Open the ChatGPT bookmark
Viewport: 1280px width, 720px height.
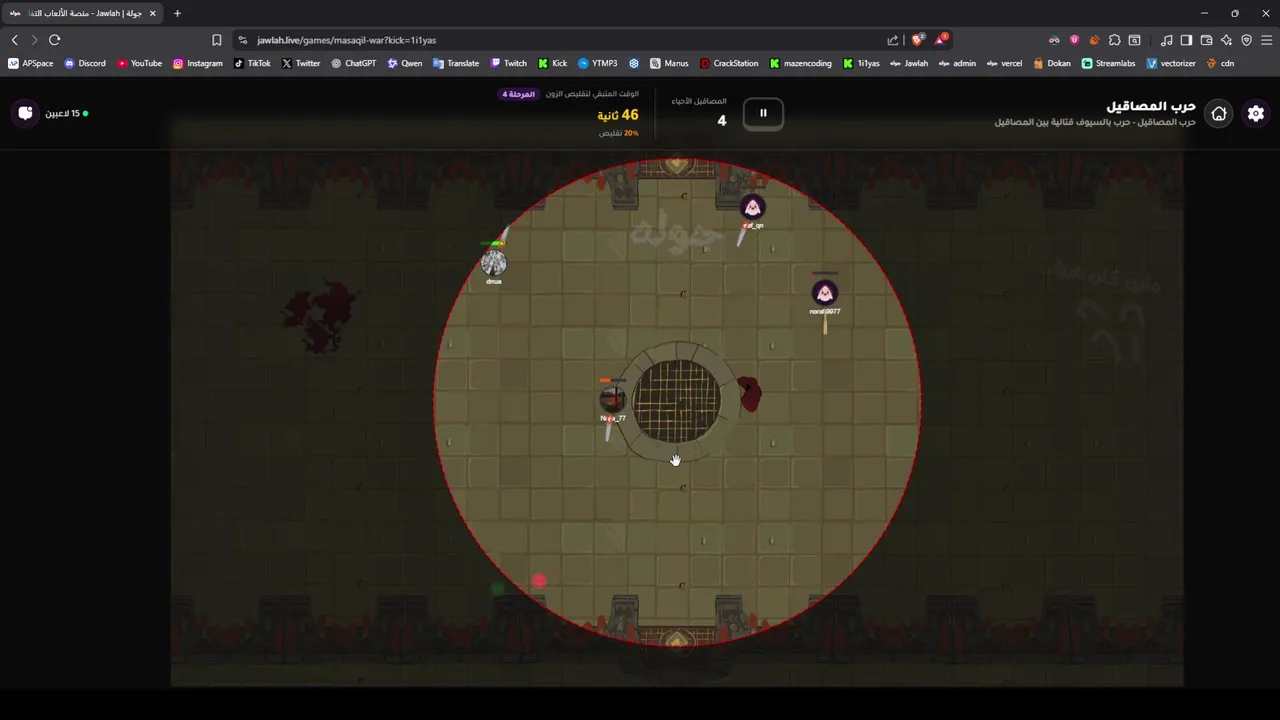tap(353, 63)
